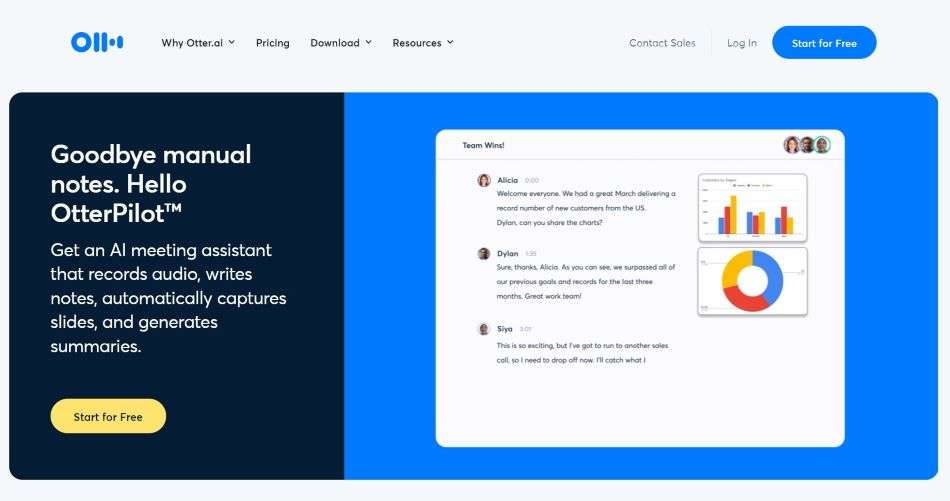Click the yellow Start for Free button
The height and width of the screenshot is (501, 950).
[108, 416]
